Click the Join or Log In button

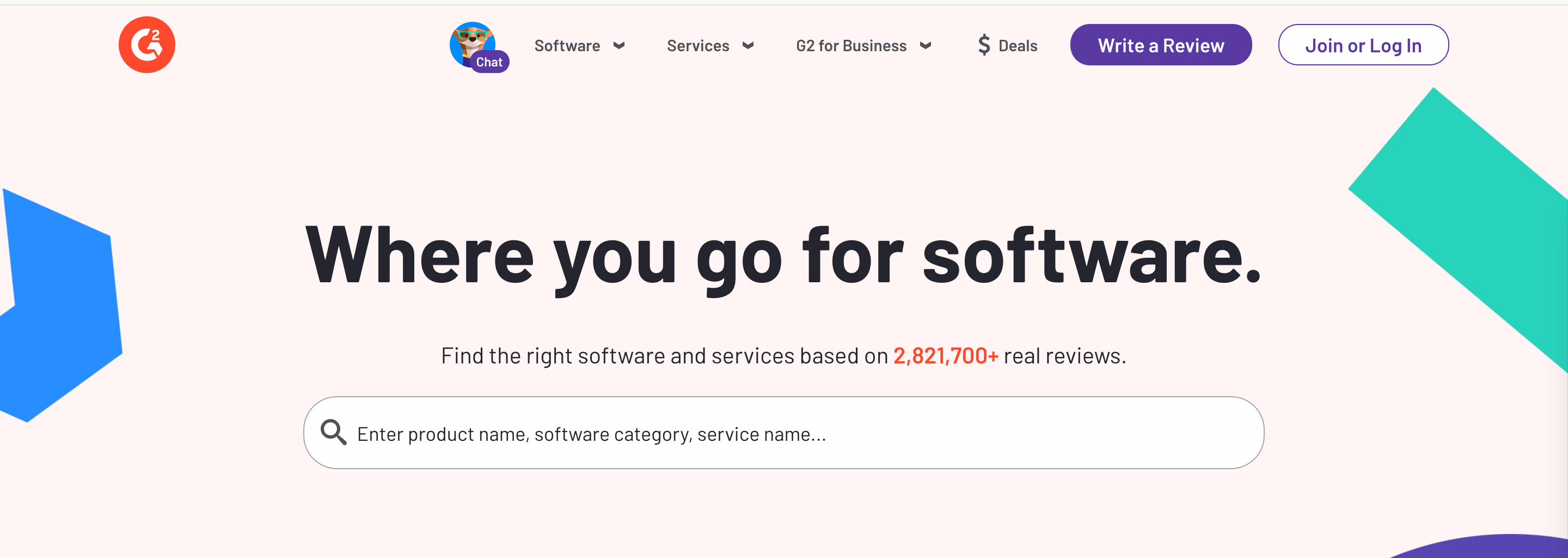coord(1363,45)
